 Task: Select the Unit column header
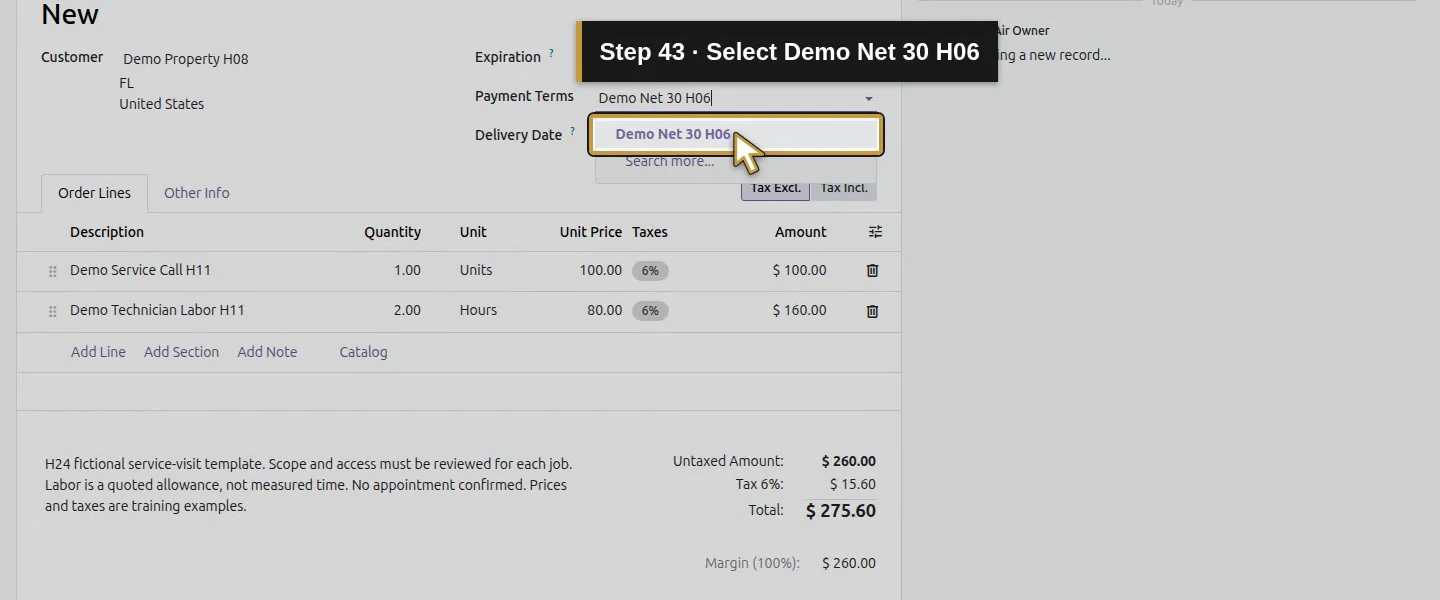point(473,232)
